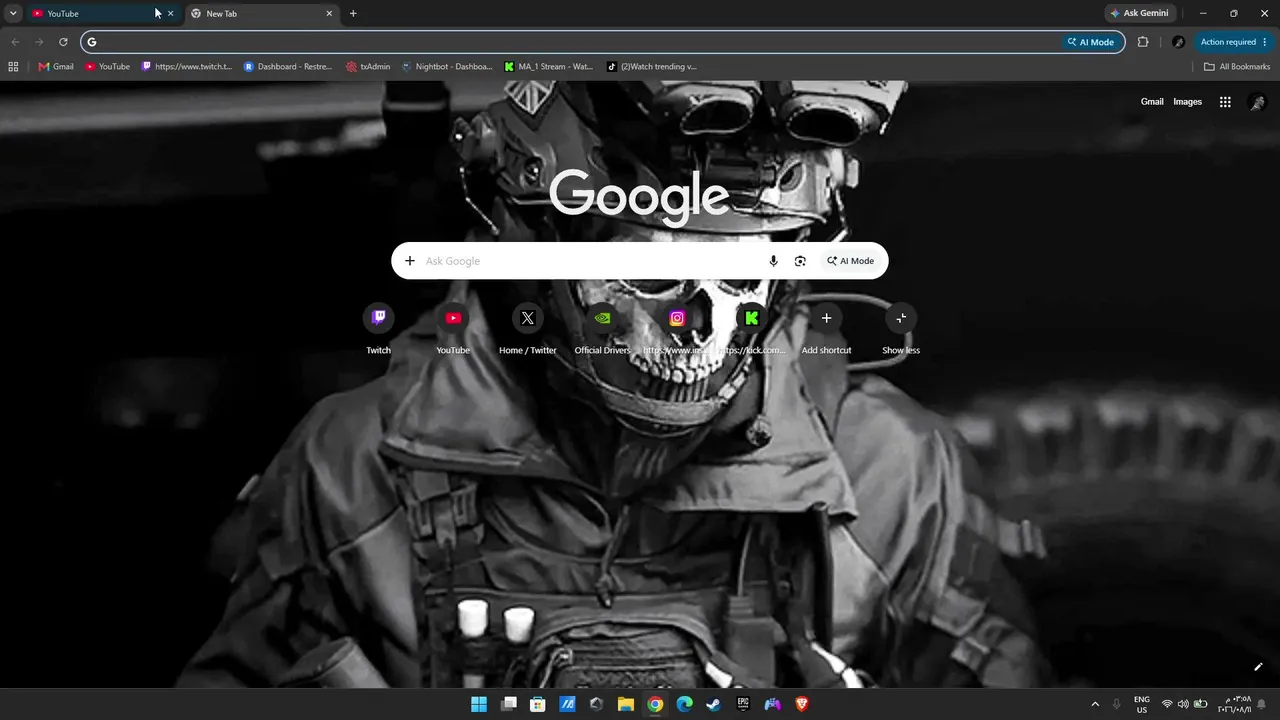Open the Google apps grid icon
The height and width of the screenshot is (720, 1280).
click(x=1225, y=102)
